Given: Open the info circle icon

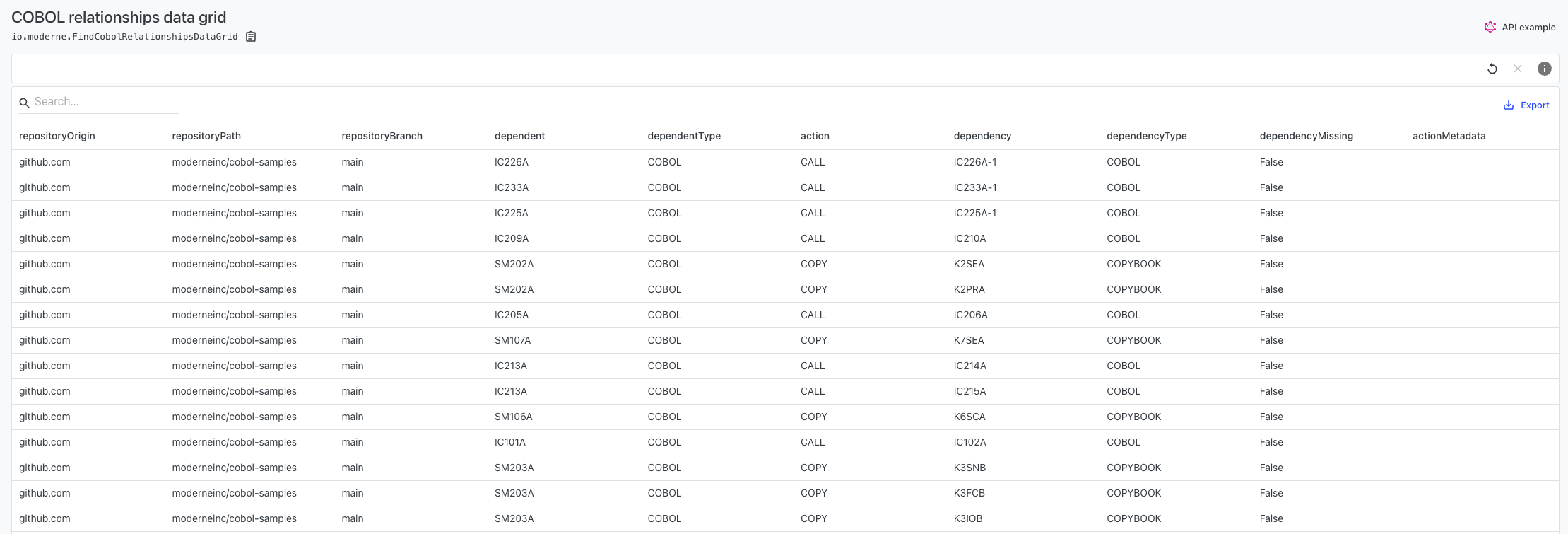Looking at the screenshot, I should 1545,69.
